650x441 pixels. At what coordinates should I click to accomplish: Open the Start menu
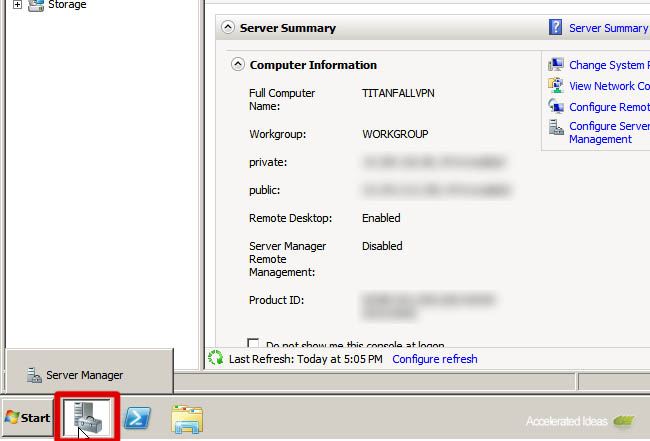pyautogui.click(x=27, y=417)
